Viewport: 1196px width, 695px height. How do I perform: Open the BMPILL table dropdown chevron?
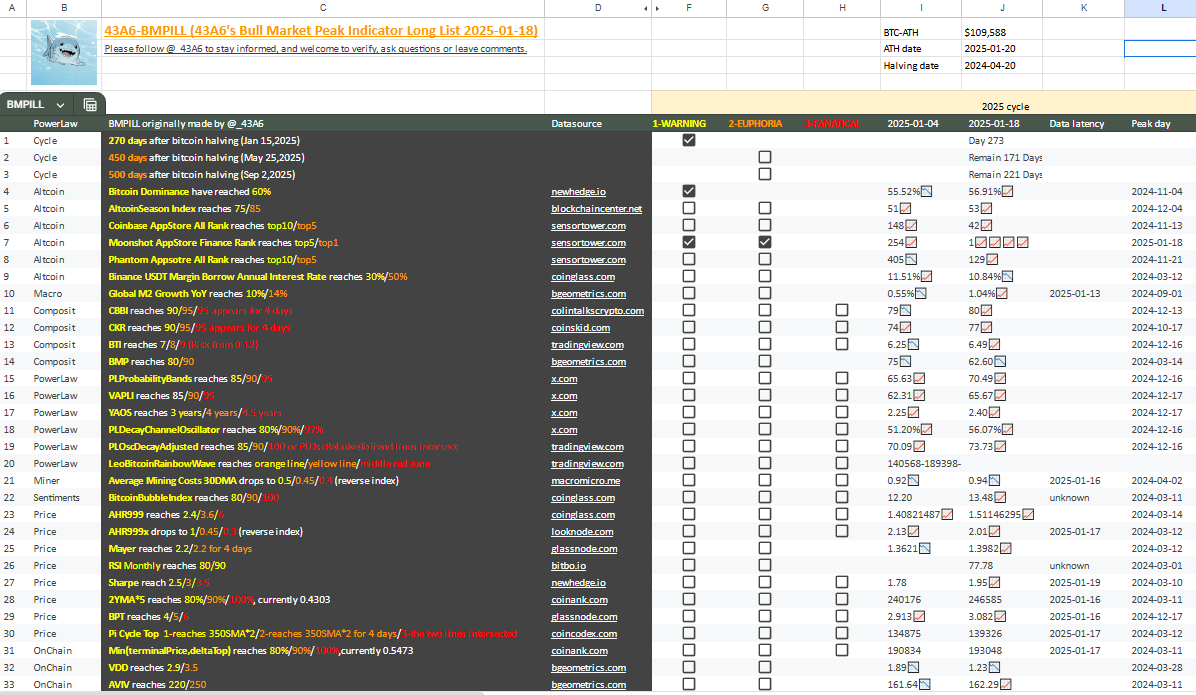click(x=61, y=105)
